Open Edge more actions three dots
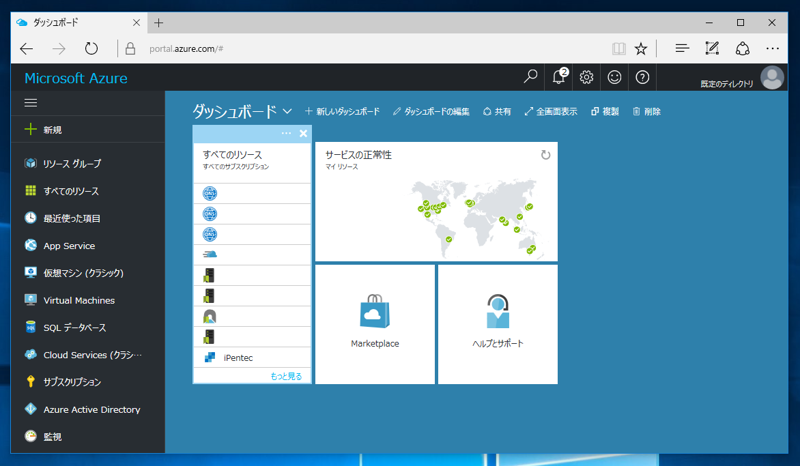 pyautogui.click(x=772, y=48)
